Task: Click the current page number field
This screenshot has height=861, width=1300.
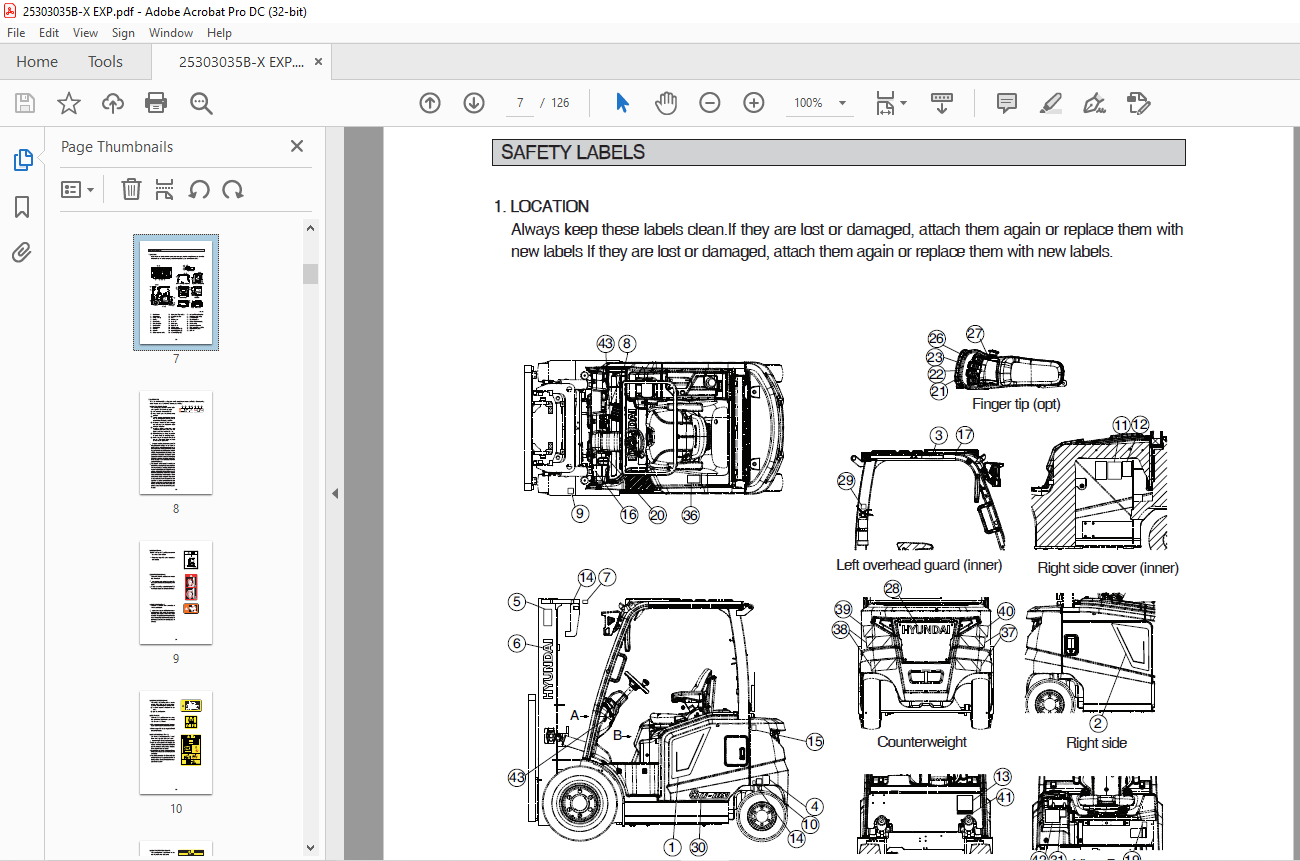Action: [519, 103]
